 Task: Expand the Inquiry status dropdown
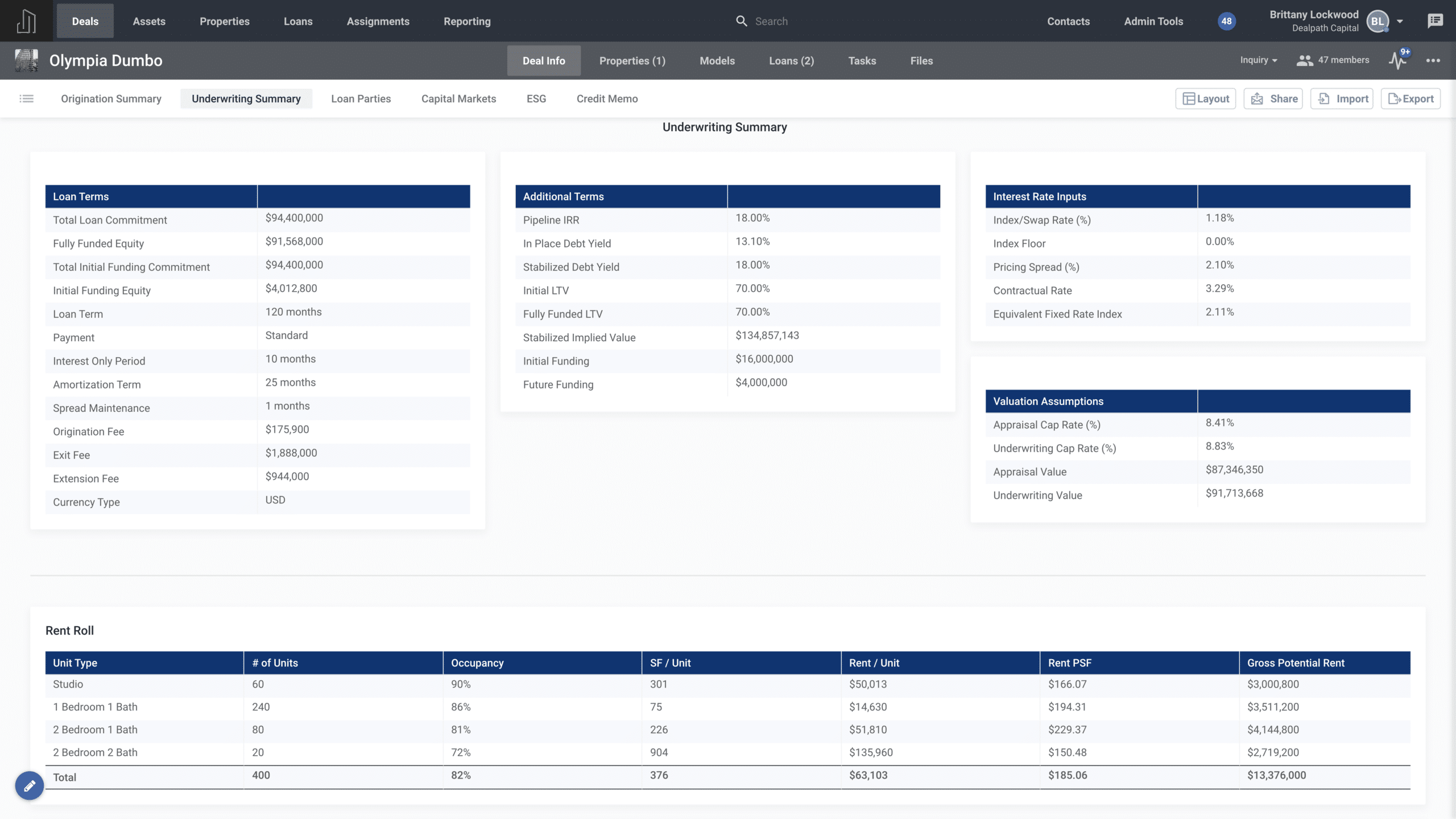pos(1258,60)
